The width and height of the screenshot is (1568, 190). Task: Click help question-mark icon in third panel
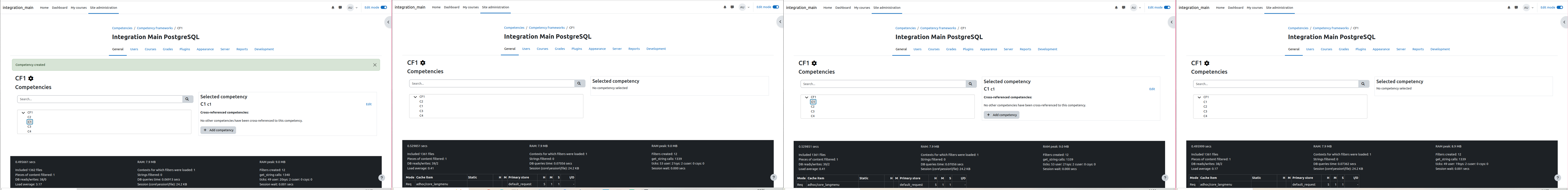point(1165,178)
